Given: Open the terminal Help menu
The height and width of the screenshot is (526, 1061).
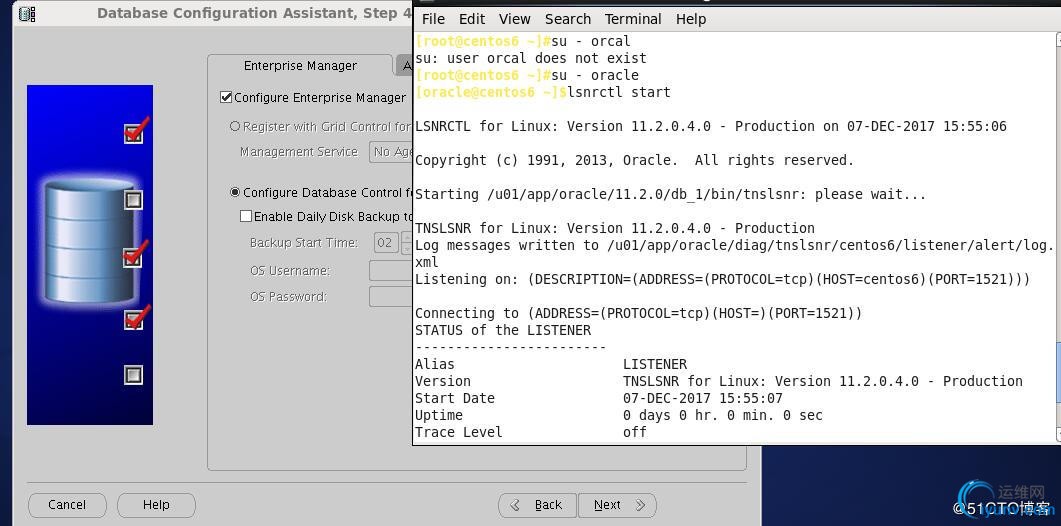Looking at the screenshot, I should (x=691, y=20).
